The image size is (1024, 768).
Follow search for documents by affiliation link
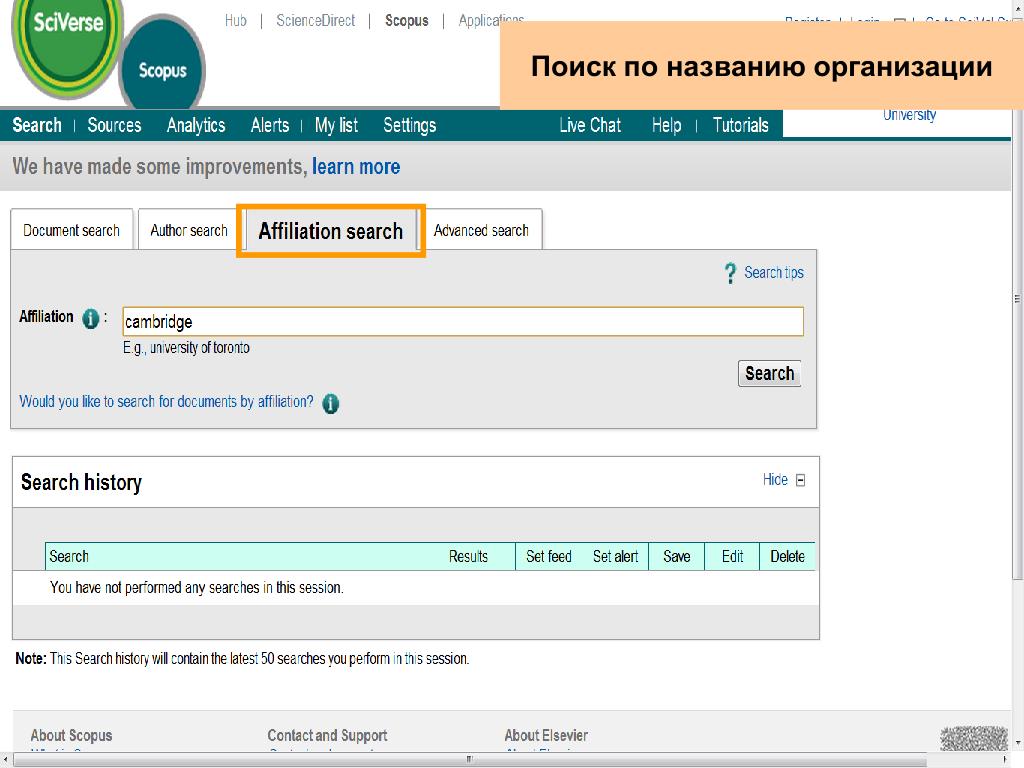[x=166, y=401]
